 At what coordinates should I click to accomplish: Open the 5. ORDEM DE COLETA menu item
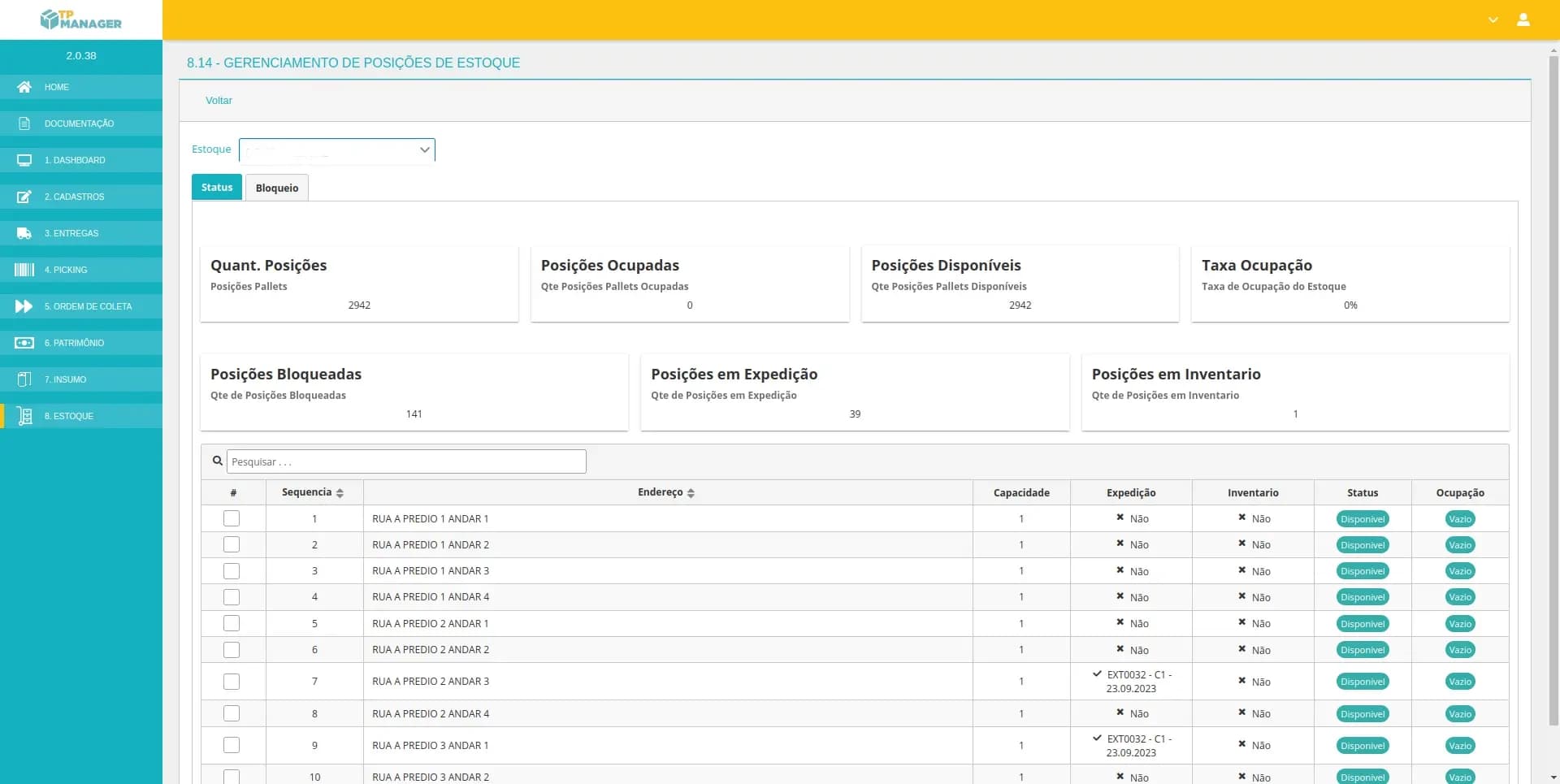click(x=81, y=306)
